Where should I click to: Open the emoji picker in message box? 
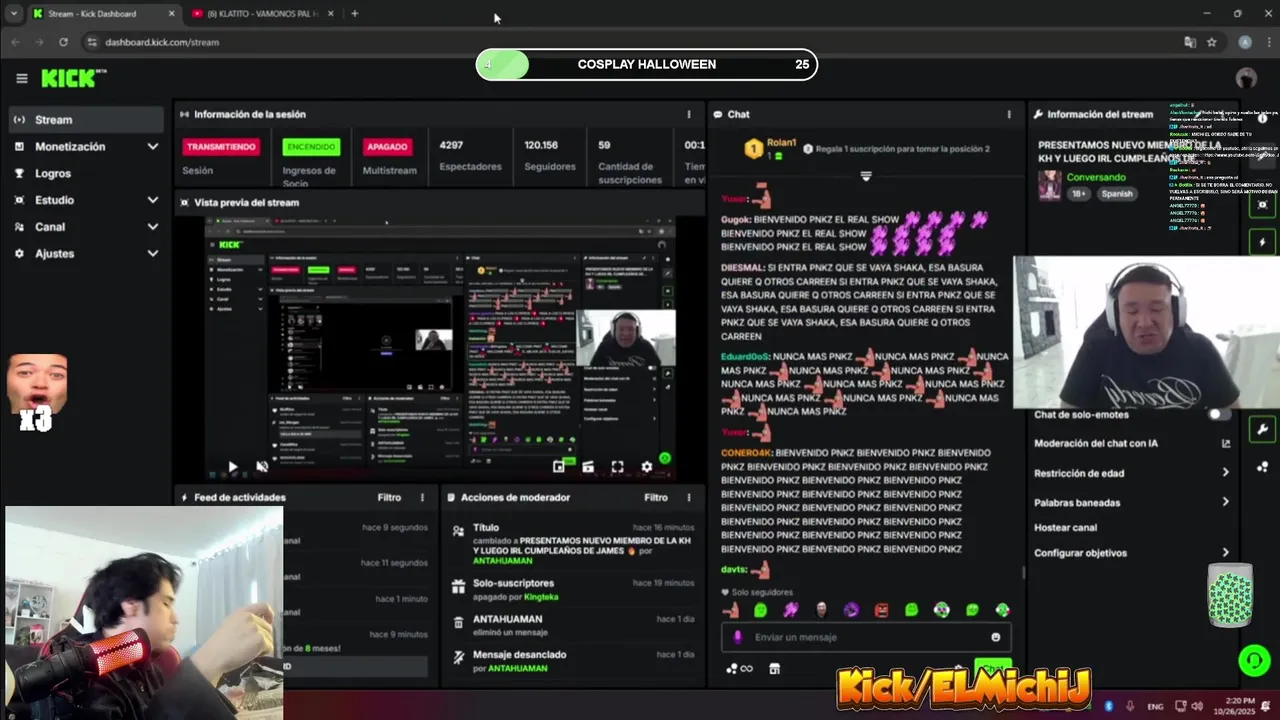point(995,637)
